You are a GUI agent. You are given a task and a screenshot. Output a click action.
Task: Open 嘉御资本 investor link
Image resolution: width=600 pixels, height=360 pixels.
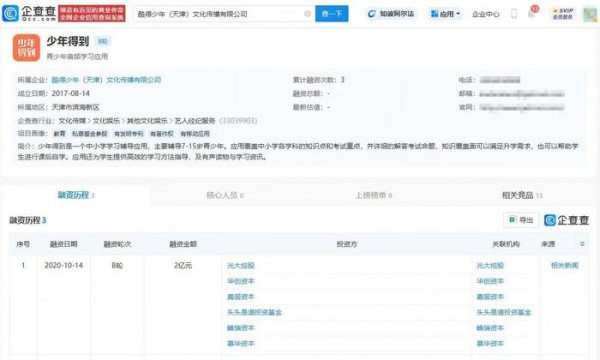(241, 297)
